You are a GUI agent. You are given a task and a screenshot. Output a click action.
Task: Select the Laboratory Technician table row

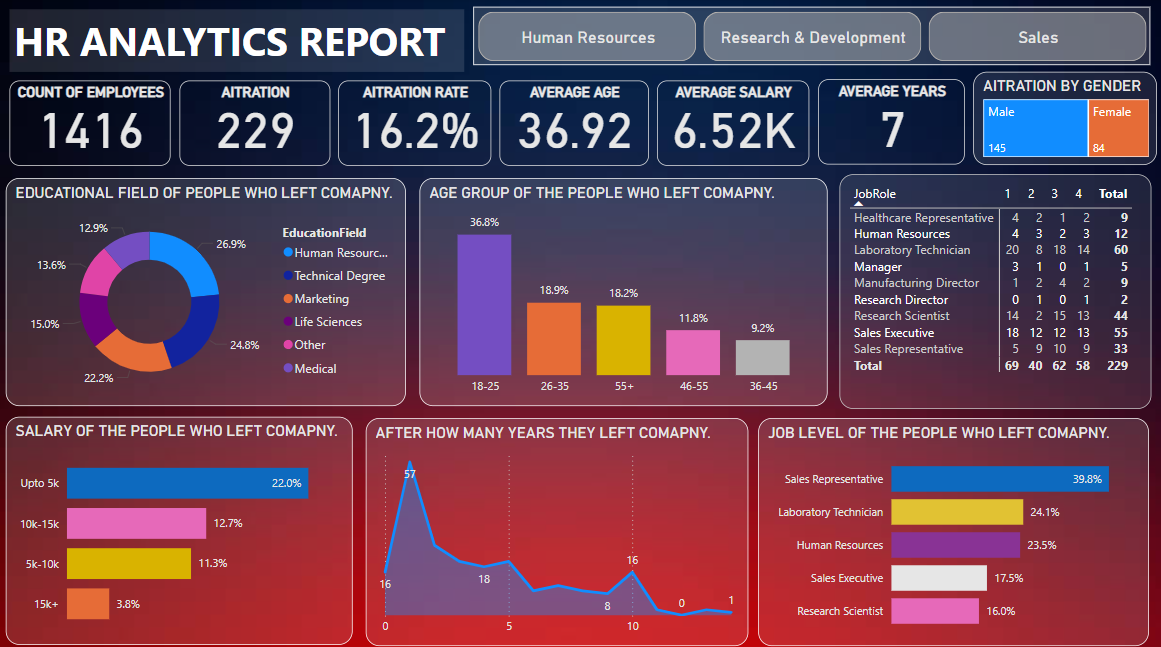[911, 250]
